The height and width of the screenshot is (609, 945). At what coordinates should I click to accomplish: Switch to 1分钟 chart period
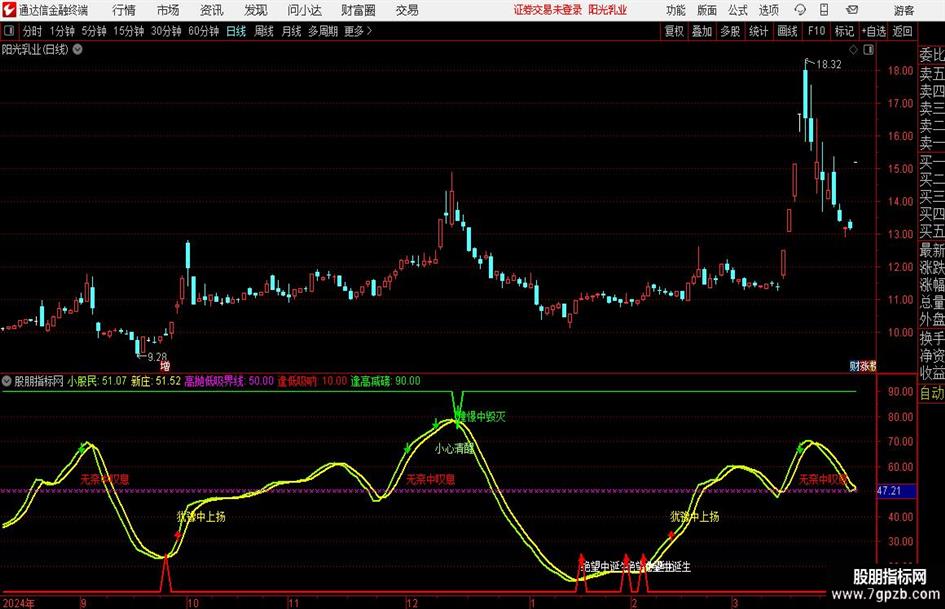pos(61,31)
